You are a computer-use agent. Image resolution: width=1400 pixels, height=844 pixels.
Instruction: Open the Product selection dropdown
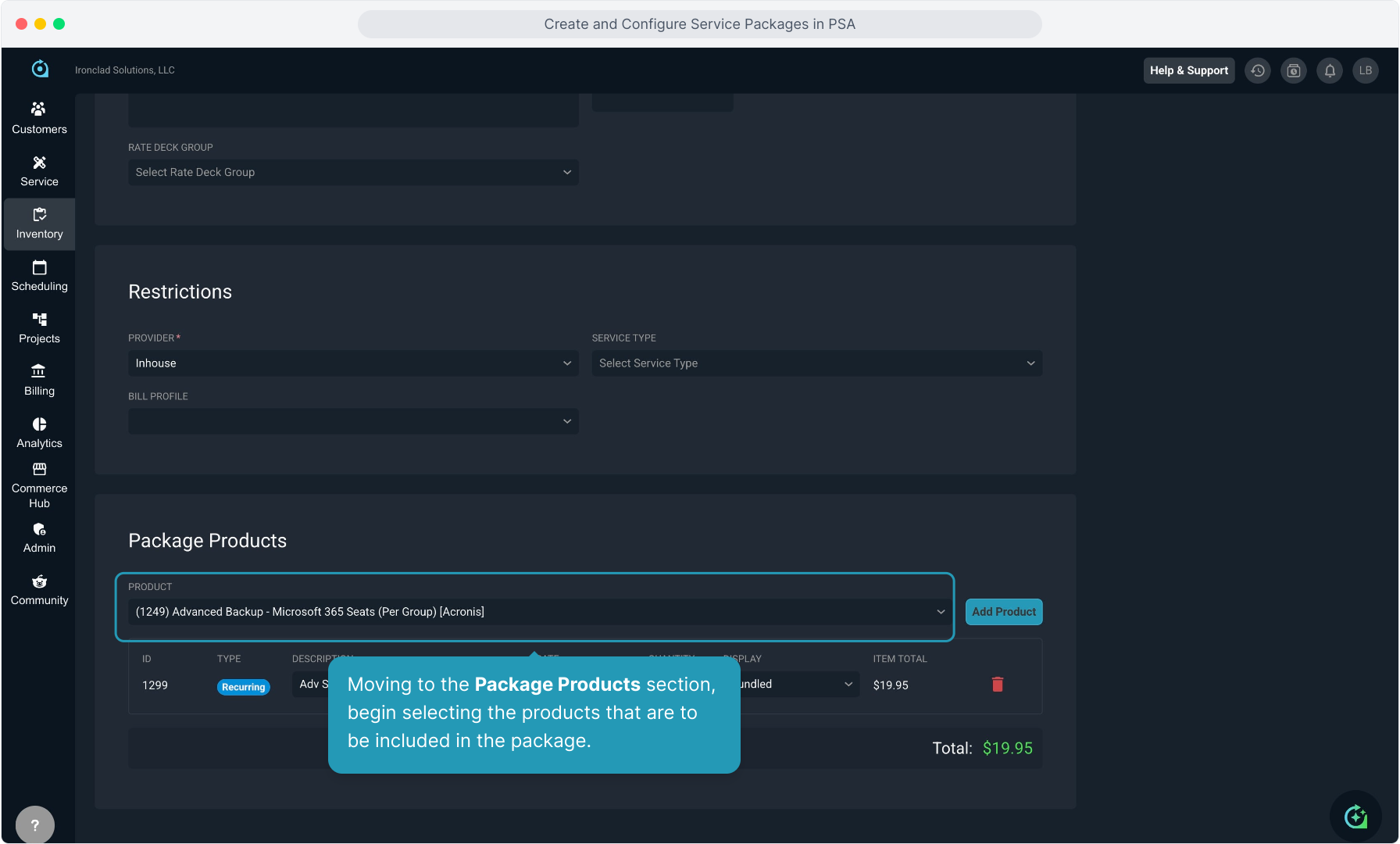(539, 612)
